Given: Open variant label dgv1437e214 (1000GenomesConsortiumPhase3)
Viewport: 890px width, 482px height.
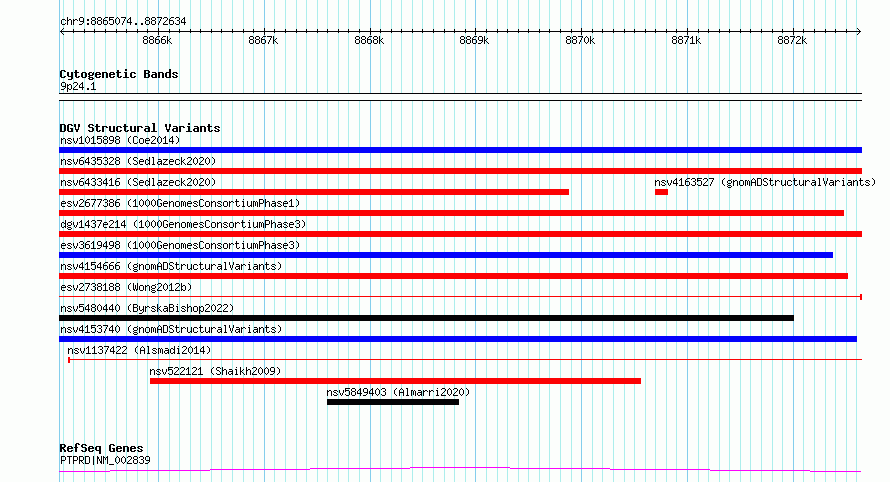Looking at the screenshot, I should pos(183,224).
